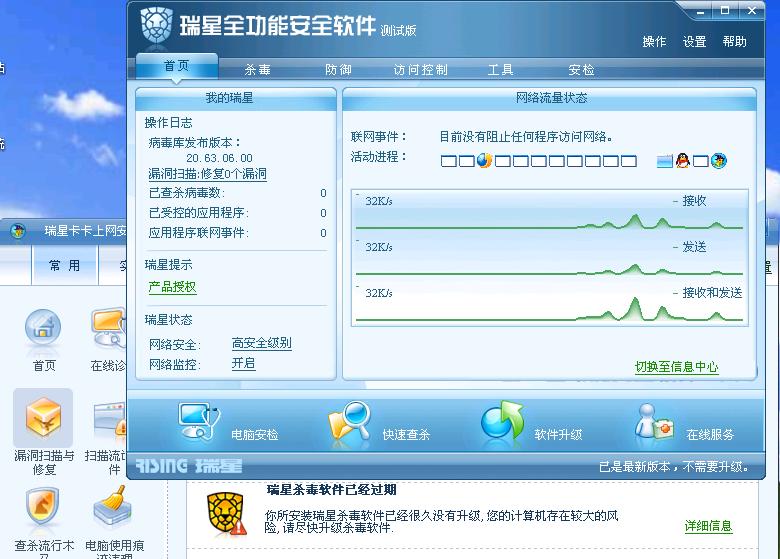Open 在线服务 online service icon

[x=654, y=421]
